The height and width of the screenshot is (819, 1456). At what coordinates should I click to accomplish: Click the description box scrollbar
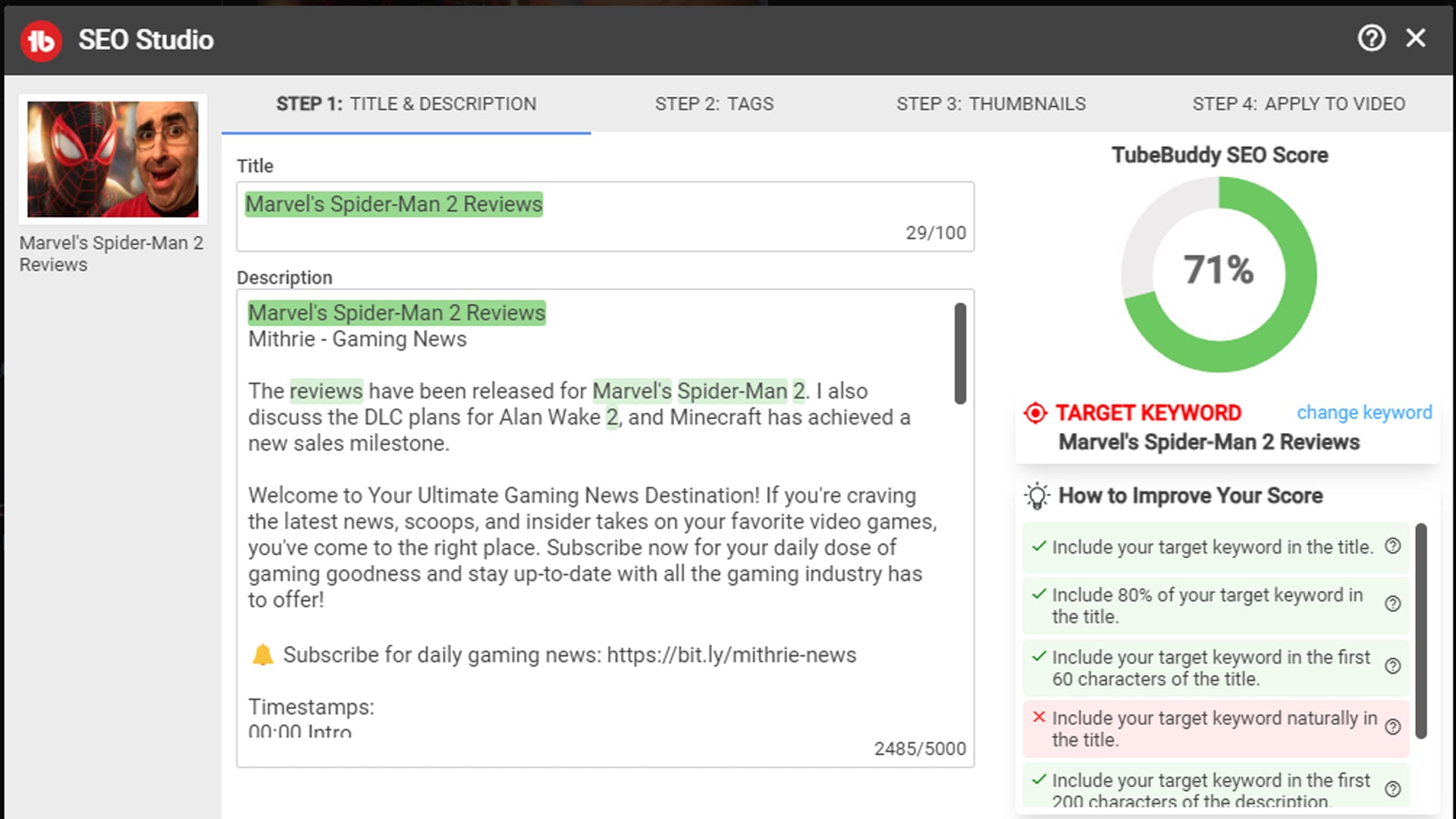(x=960, y=353)
